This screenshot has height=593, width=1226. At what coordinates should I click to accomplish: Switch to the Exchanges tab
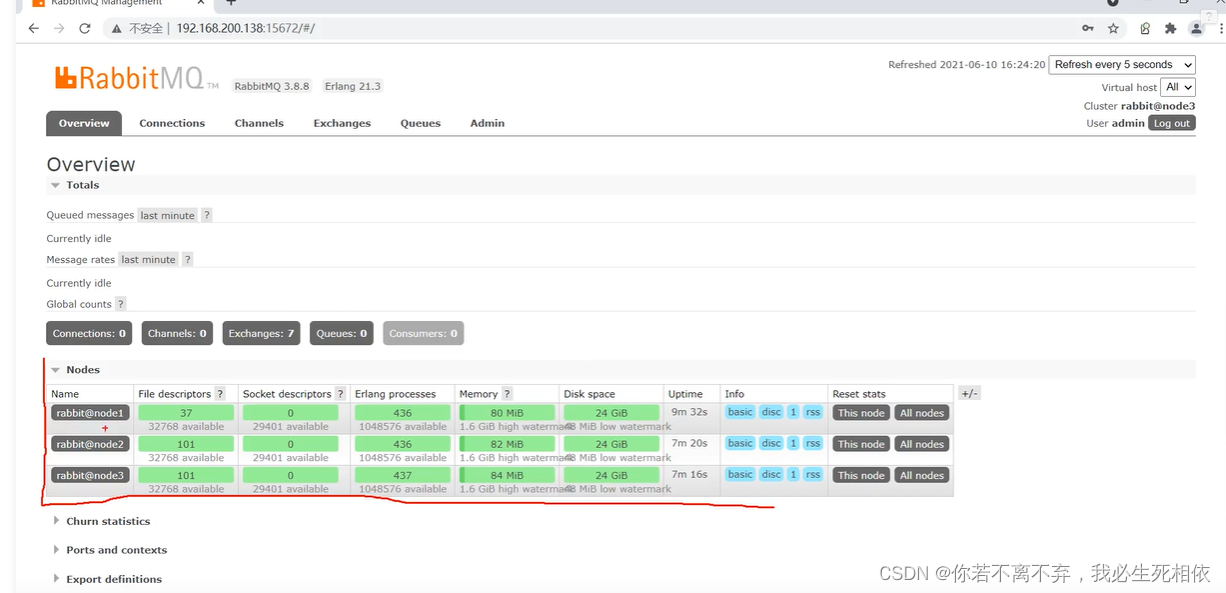(342, 123)
